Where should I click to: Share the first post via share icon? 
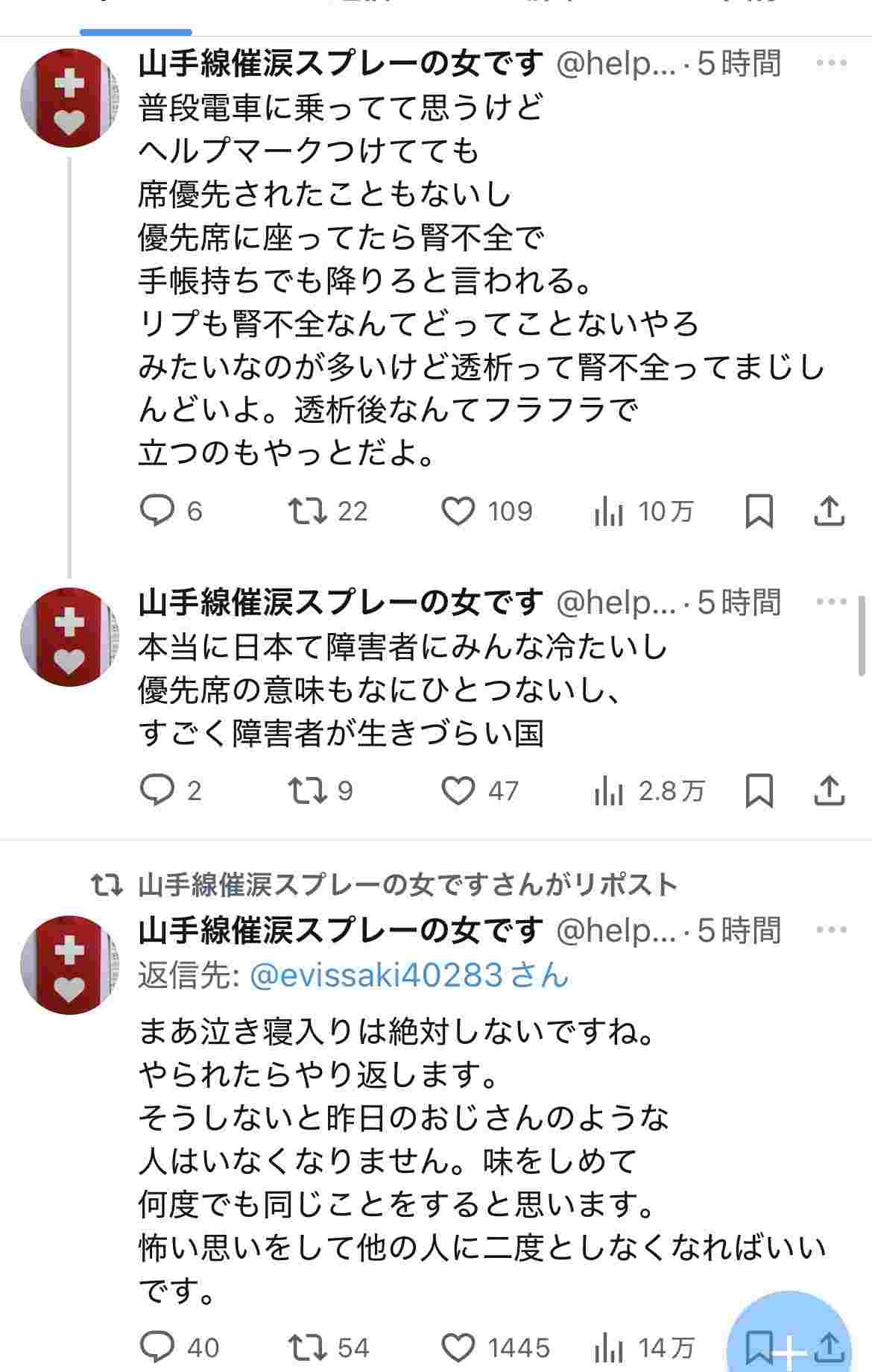[x=829, y=512]
